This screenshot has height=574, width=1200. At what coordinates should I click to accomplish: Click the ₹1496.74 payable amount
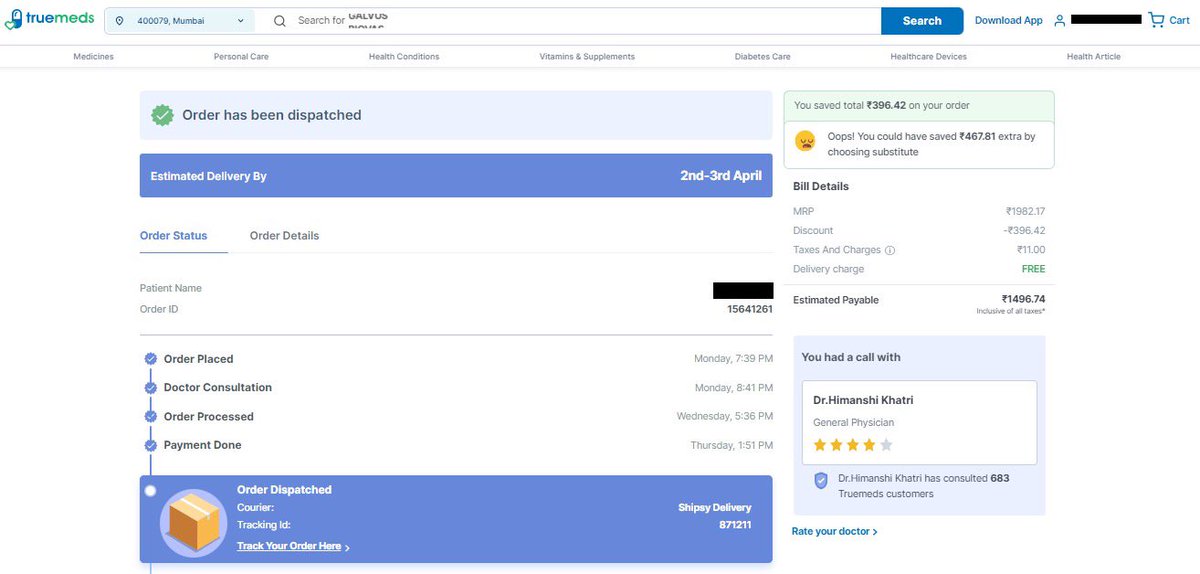point(1023,298)
